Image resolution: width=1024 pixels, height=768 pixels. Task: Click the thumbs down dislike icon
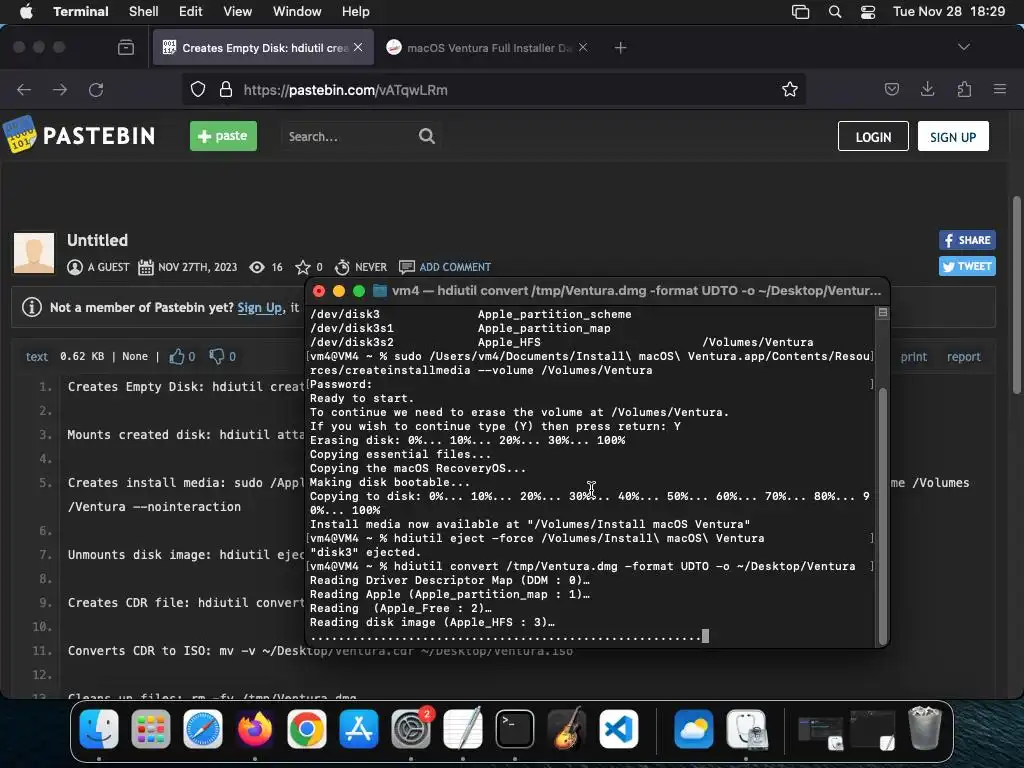coord(216,356)
